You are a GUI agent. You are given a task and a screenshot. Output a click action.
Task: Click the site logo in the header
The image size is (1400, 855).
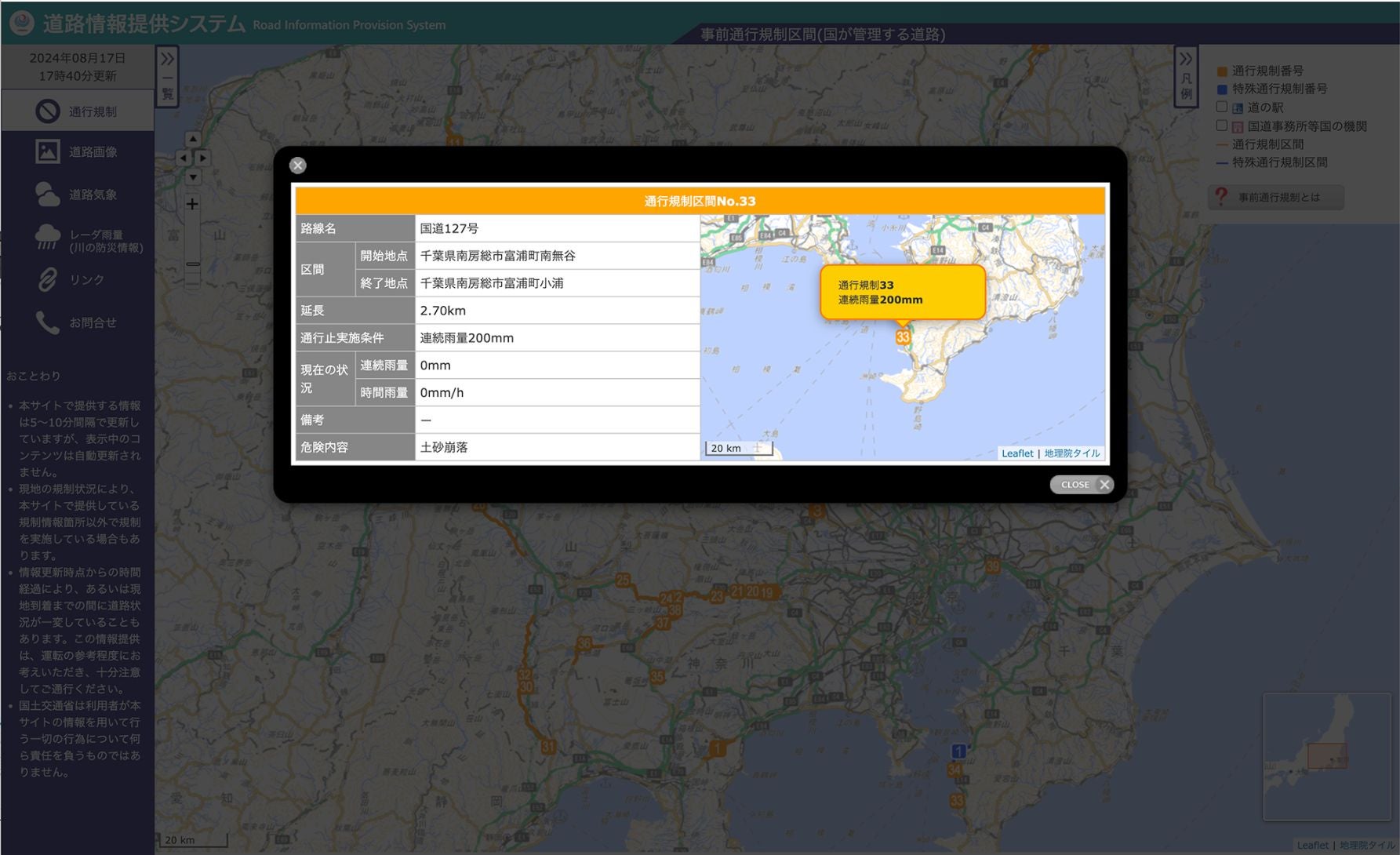pyautogui.click(x=21, y=23)
